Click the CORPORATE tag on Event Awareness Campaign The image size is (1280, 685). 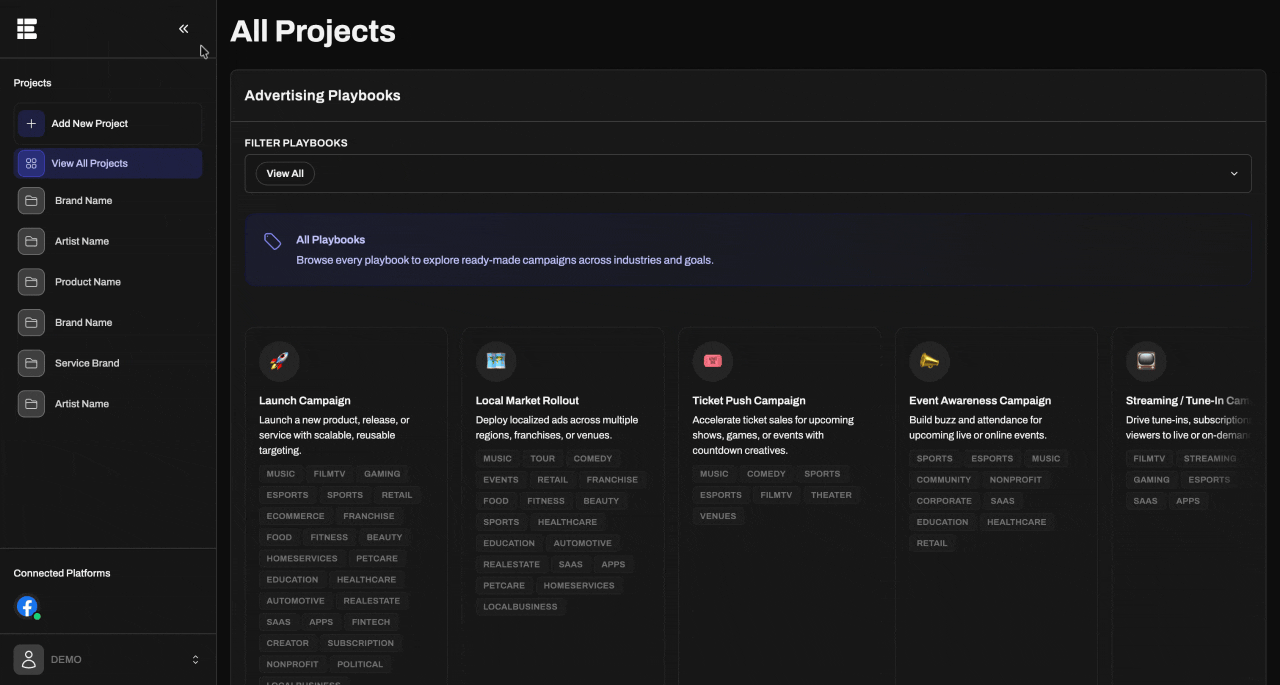(x=944, y=501)
